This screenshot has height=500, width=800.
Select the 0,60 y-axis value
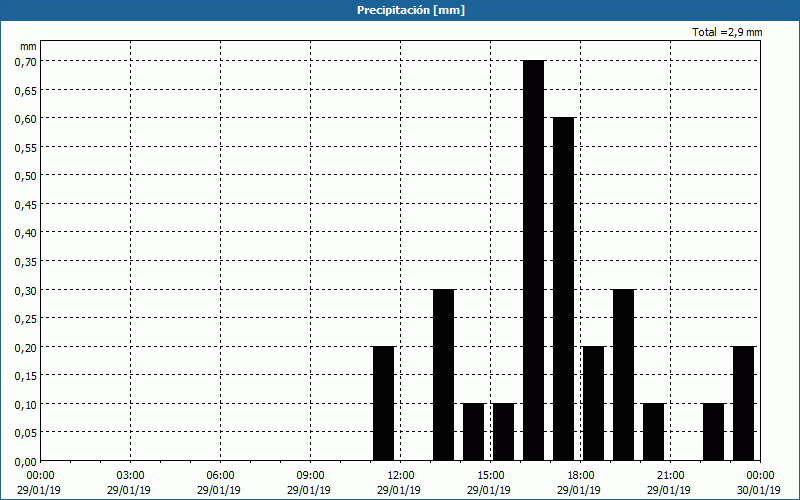(x=26, y=119)
